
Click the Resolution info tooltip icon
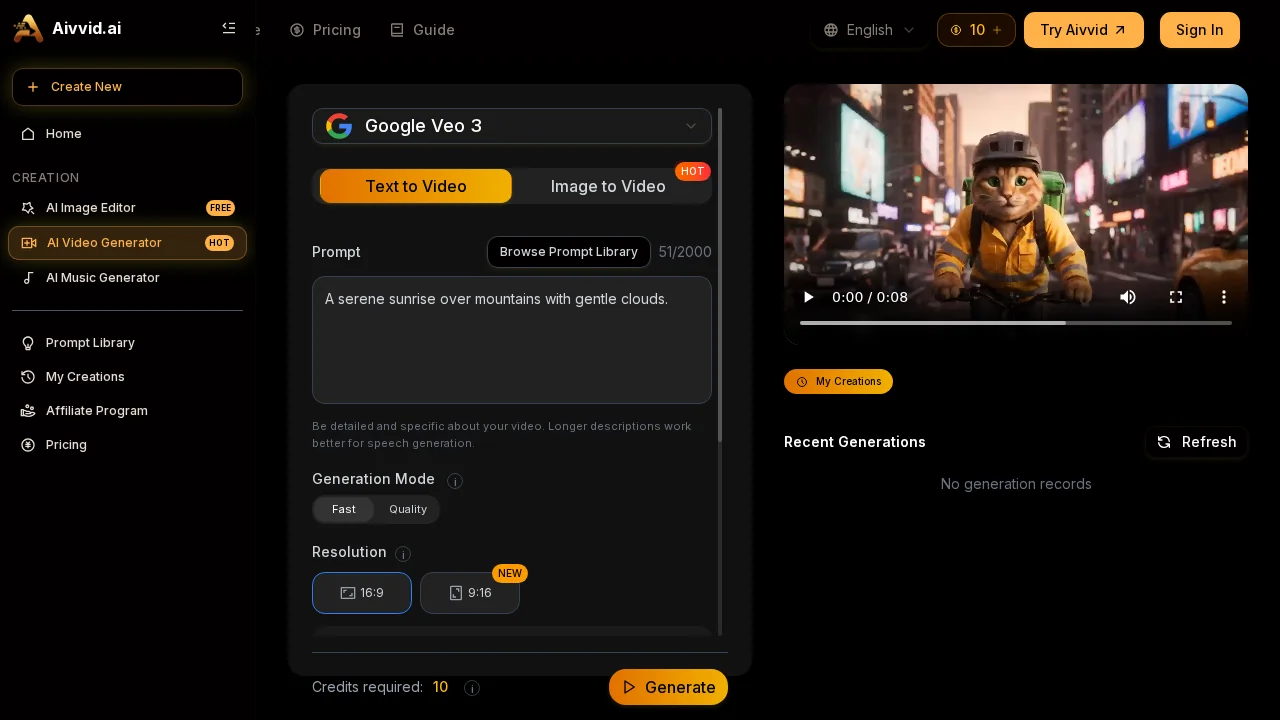(403, 554)
